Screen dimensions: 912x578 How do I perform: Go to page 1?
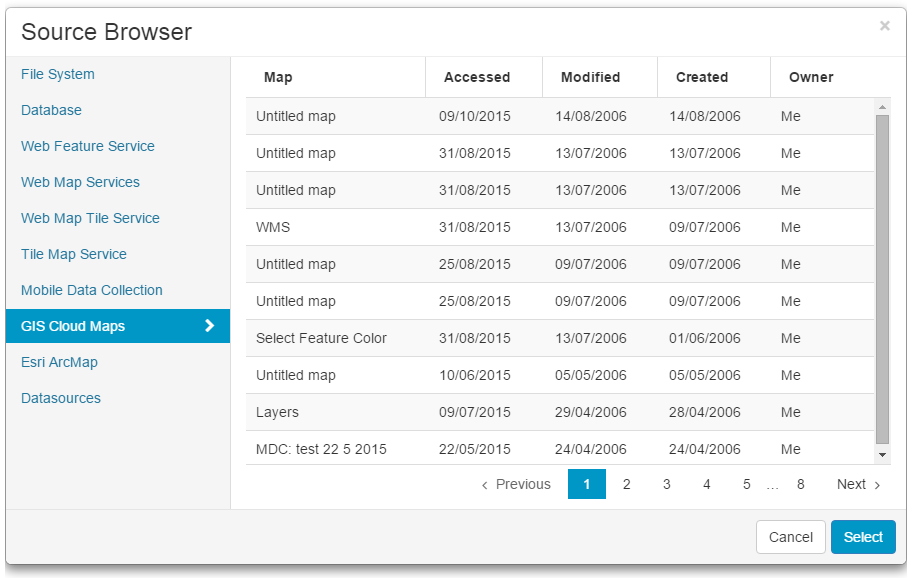coord(587,484)
